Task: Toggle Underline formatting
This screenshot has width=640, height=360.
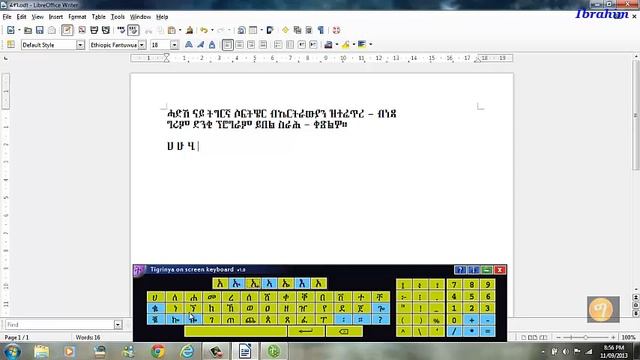Action: click(x=212, y=44)
